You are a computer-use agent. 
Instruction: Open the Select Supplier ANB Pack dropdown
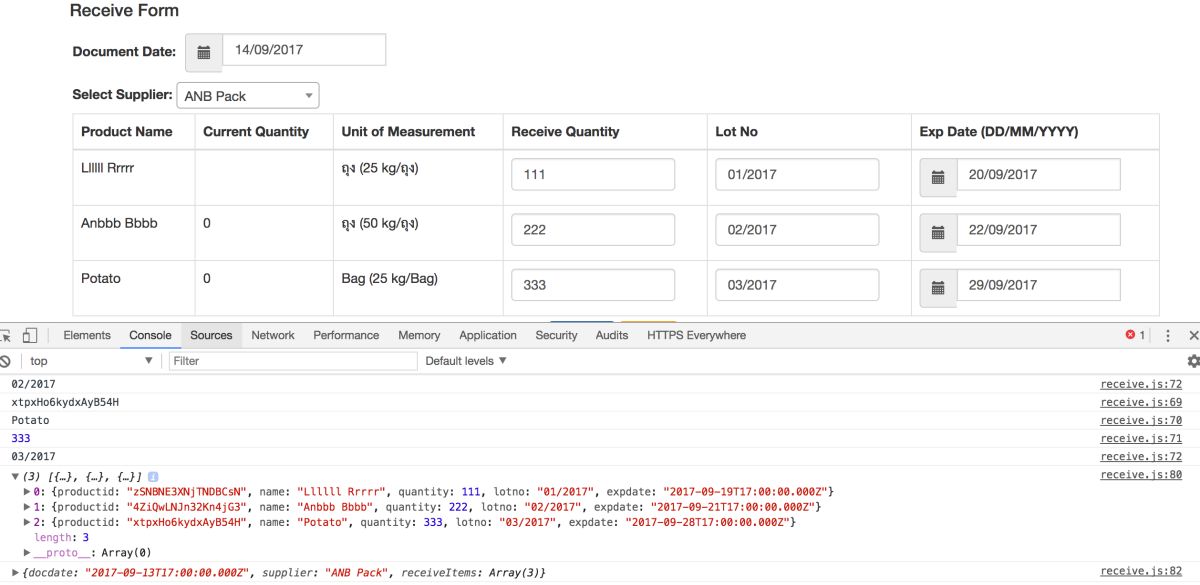[x=248, y=96]
